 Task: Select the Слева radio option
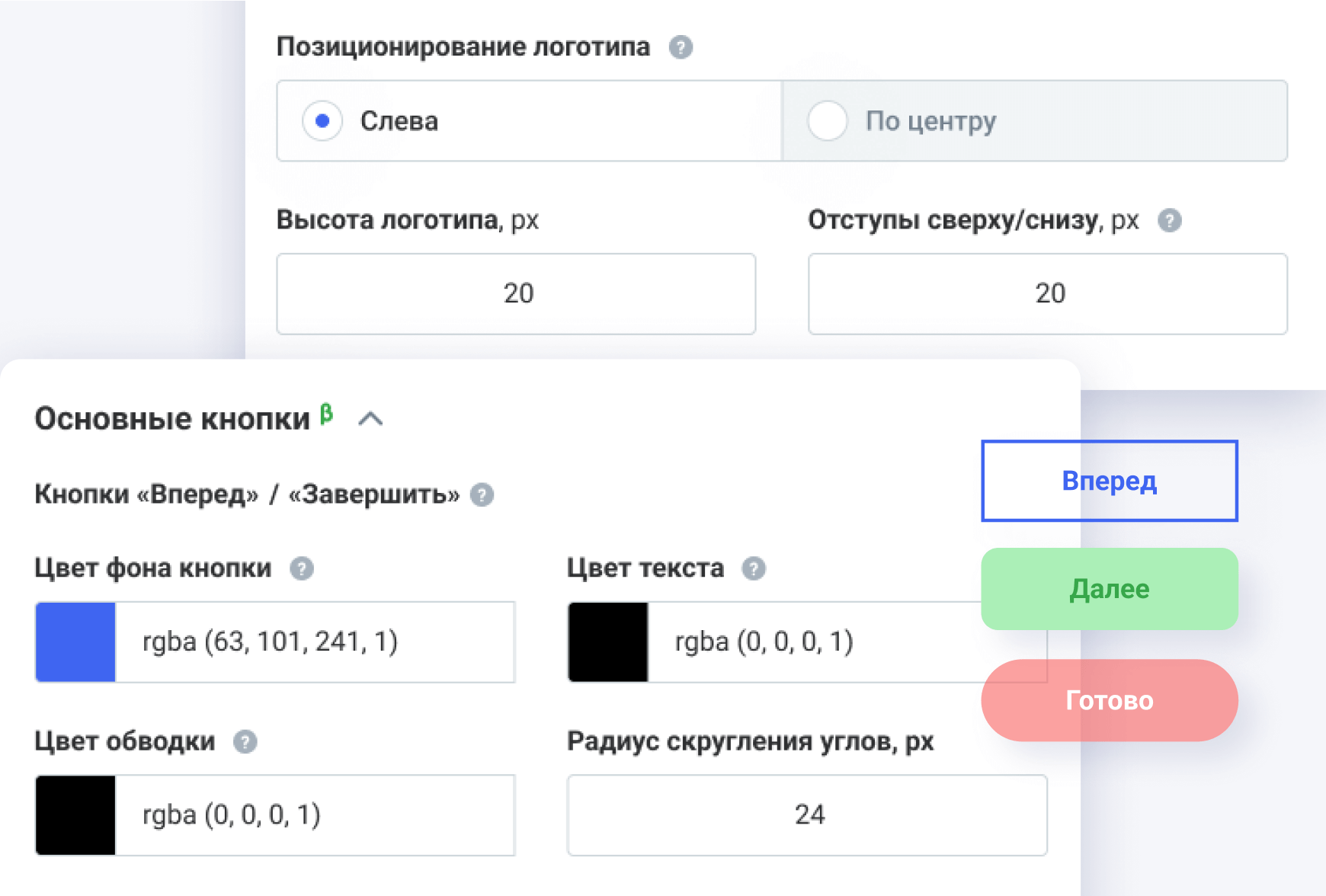coord(322,121)
